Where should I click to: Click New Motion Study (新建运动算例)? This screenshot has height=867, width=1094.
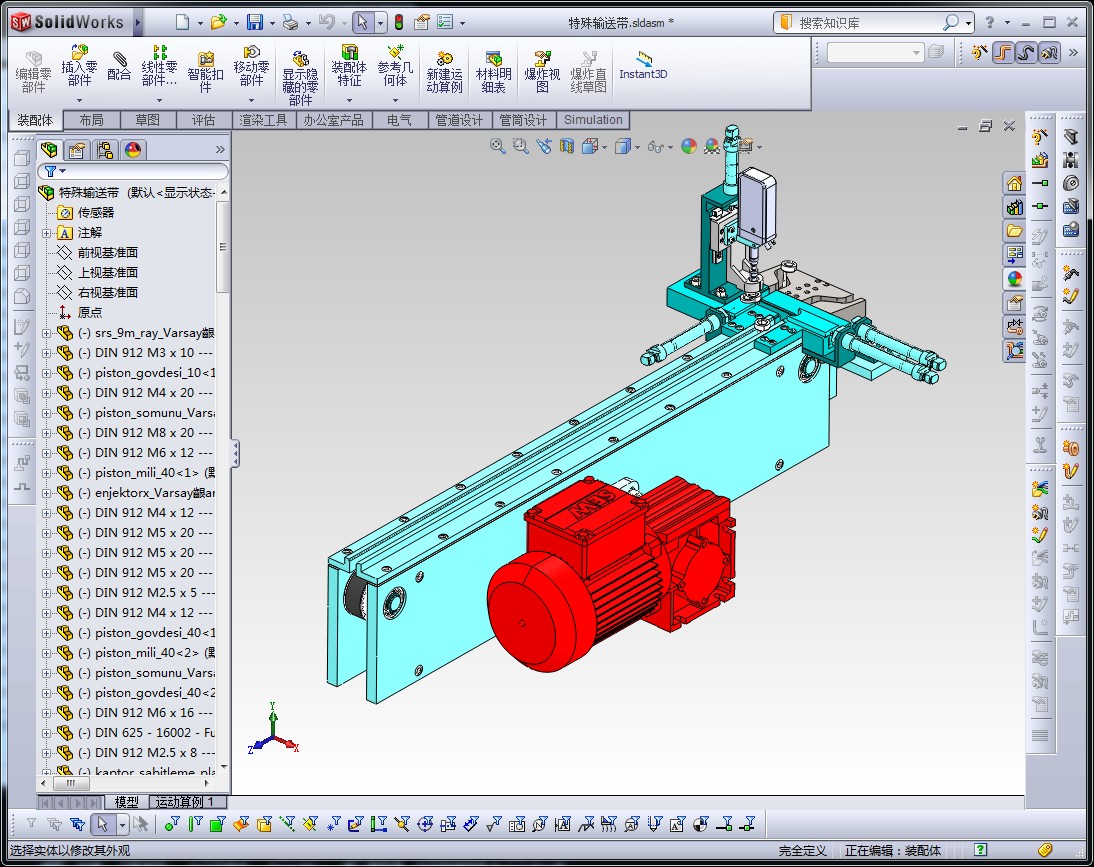pyautogui.click(x=444, y=71)
